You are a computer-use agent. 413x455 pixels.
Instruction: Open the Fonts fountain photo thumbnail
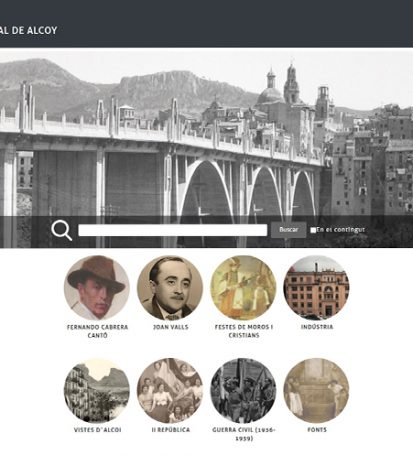(x=317, y=391)
